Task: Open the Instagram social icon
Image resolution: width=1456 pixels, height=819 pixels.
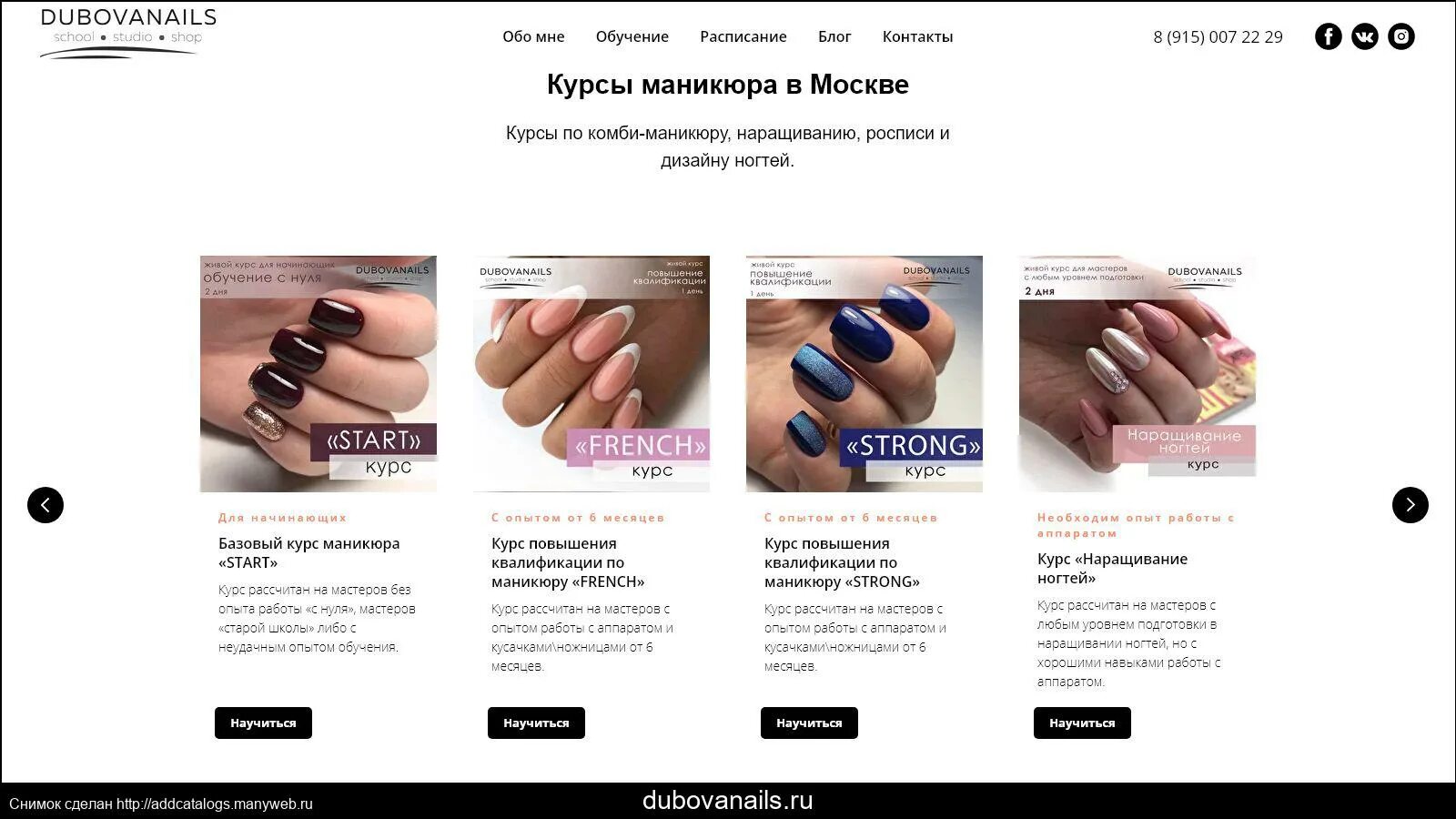Action: click(1400, 36)
